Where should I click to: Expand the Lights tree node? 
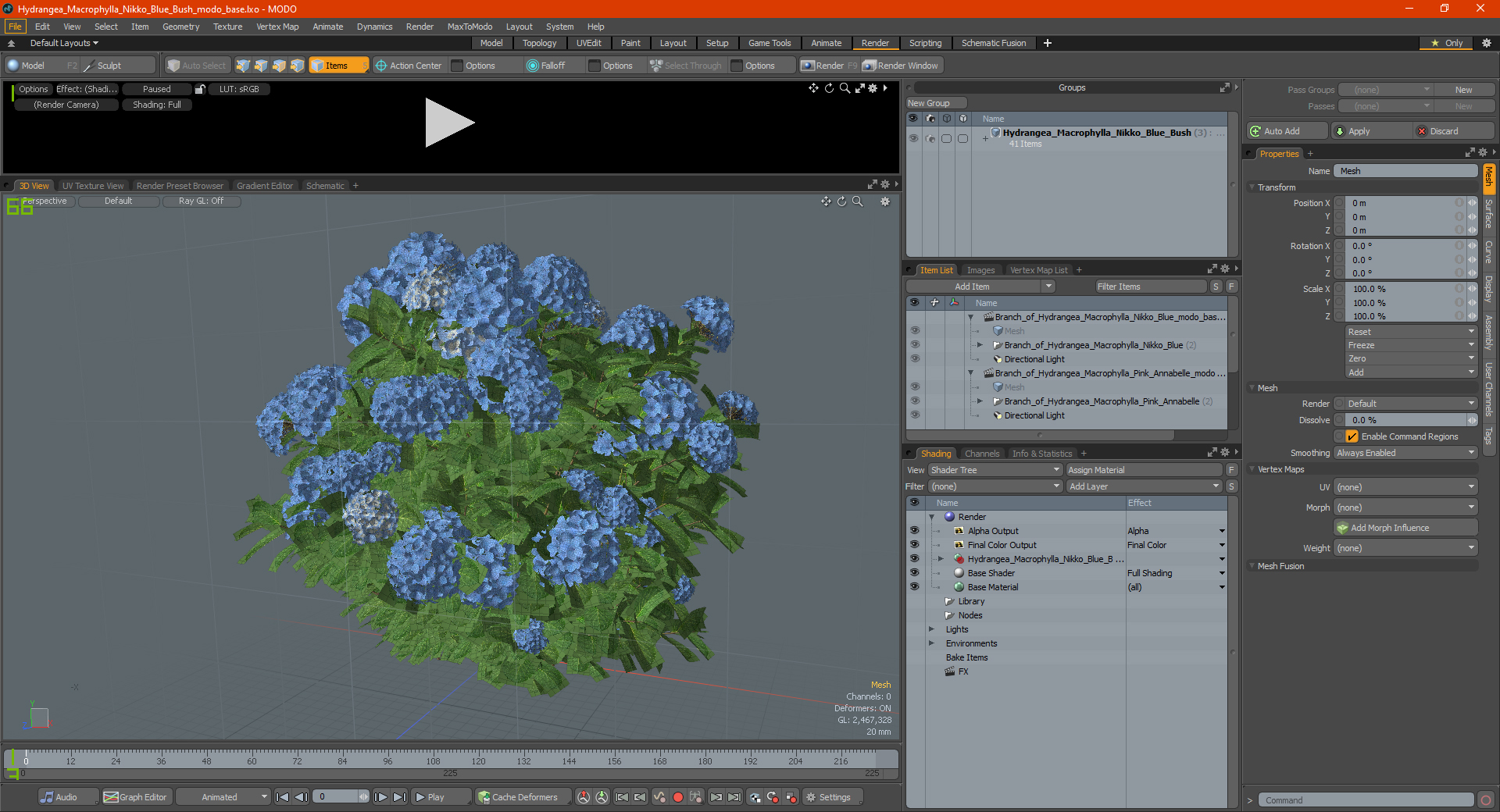[x=931, y=629]
